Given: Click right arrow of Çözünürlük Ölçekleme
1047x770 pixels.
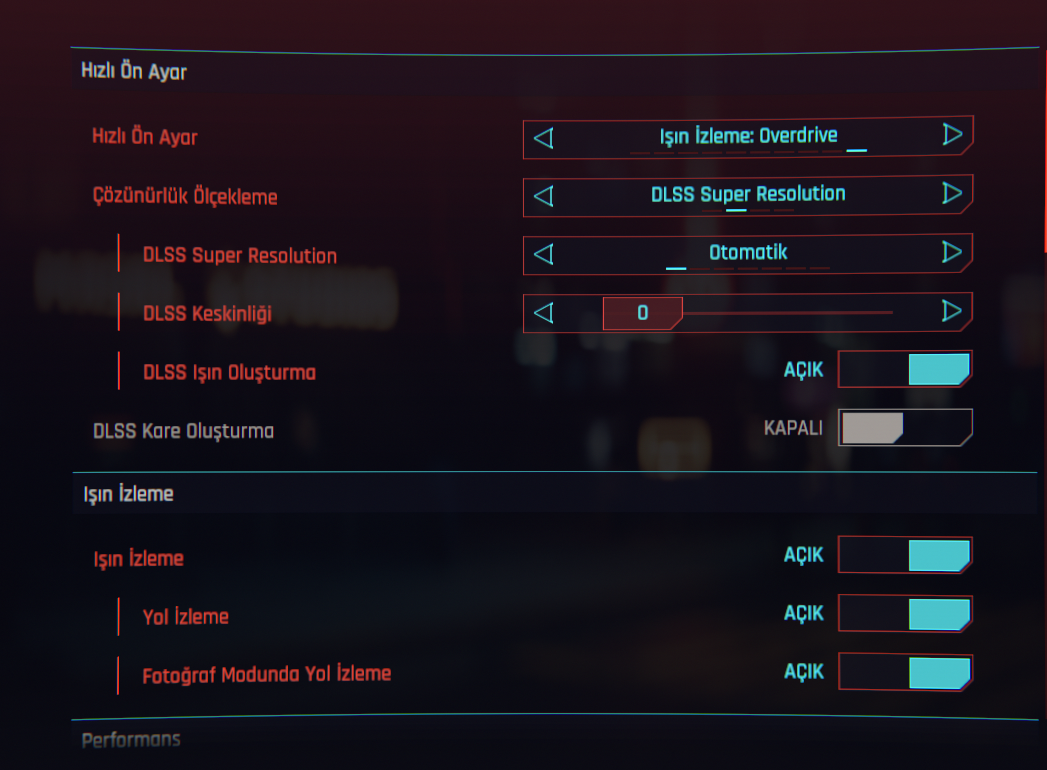Looking at the screenshot, I should coord(952,194).
